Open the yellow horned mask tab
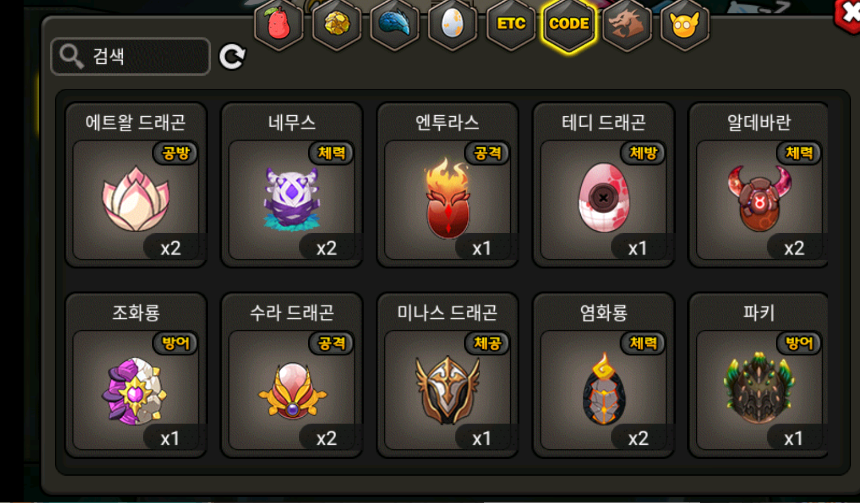The width and height of the screenshot is (860, 503). [x=685, y=24]
